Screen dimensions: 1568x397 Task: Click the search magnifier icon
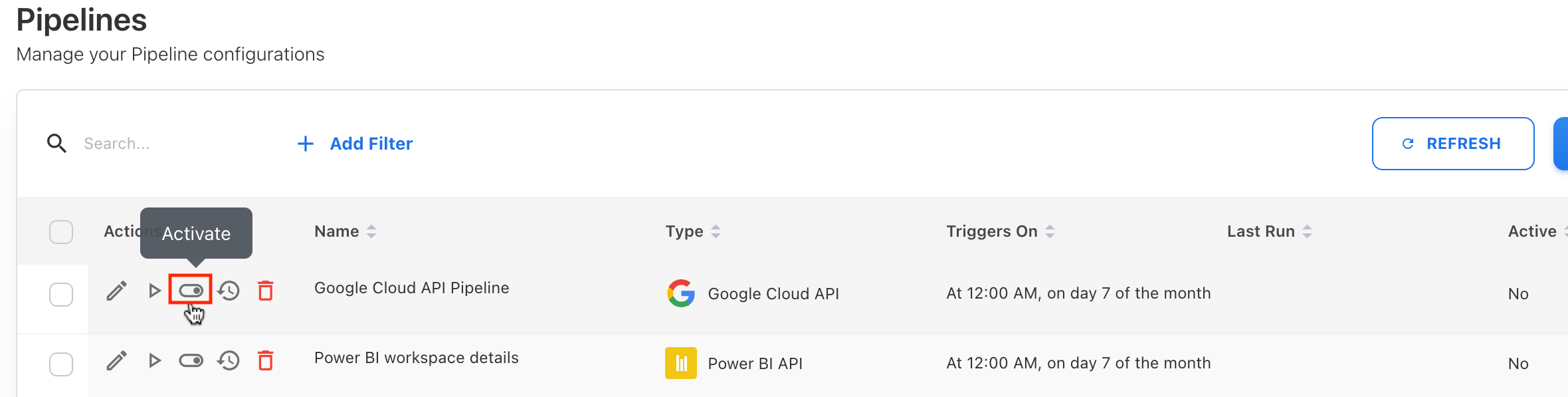coord(57,144)
